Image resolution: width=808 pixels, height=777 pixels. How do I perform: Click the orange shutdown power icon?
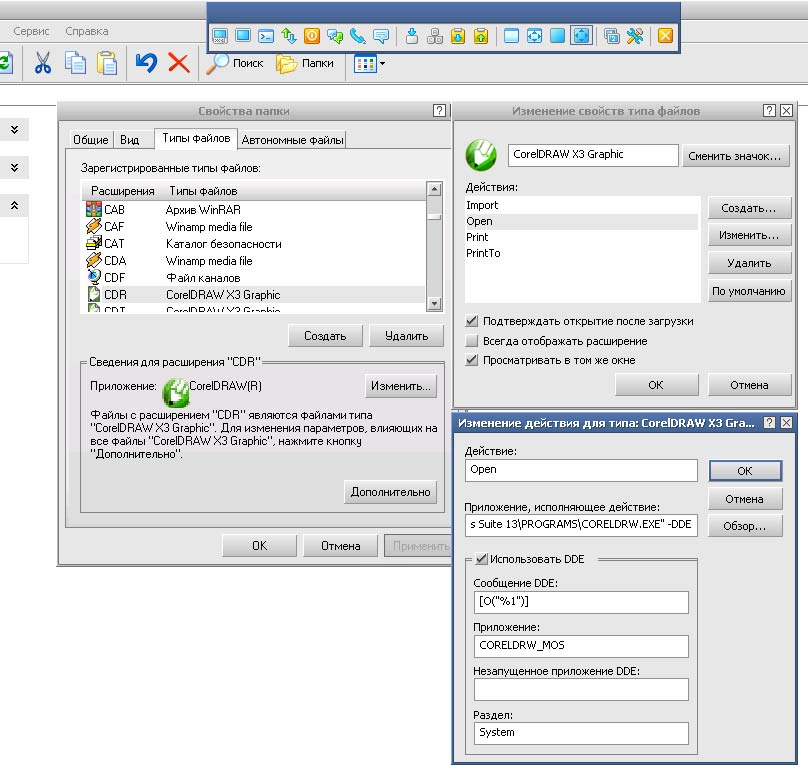312,36
